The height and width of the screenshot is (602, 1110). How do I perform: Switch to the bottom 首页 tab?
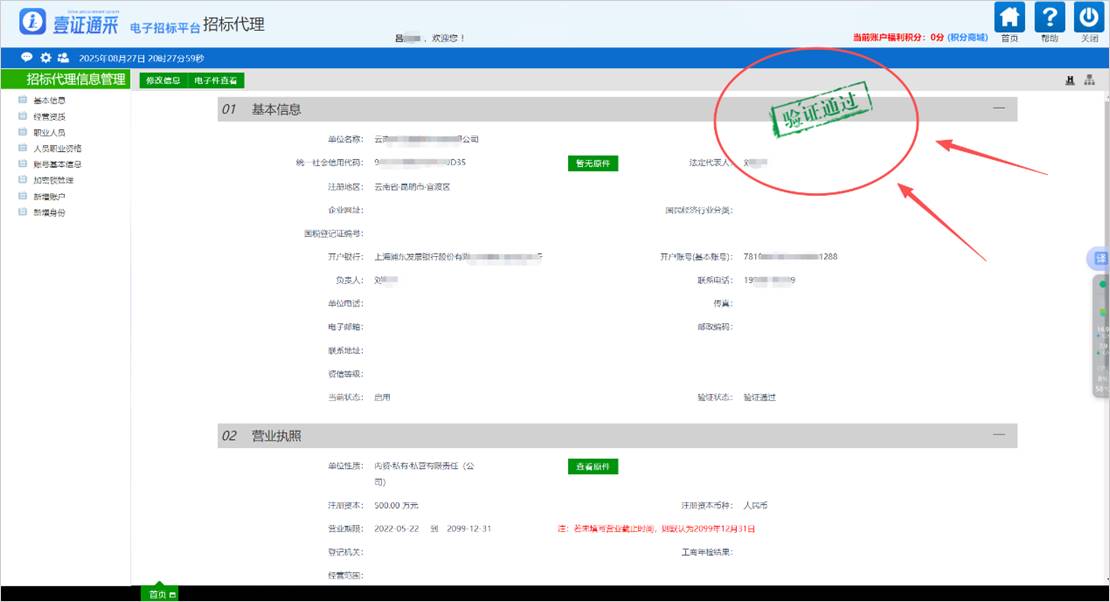coord(158,594)
